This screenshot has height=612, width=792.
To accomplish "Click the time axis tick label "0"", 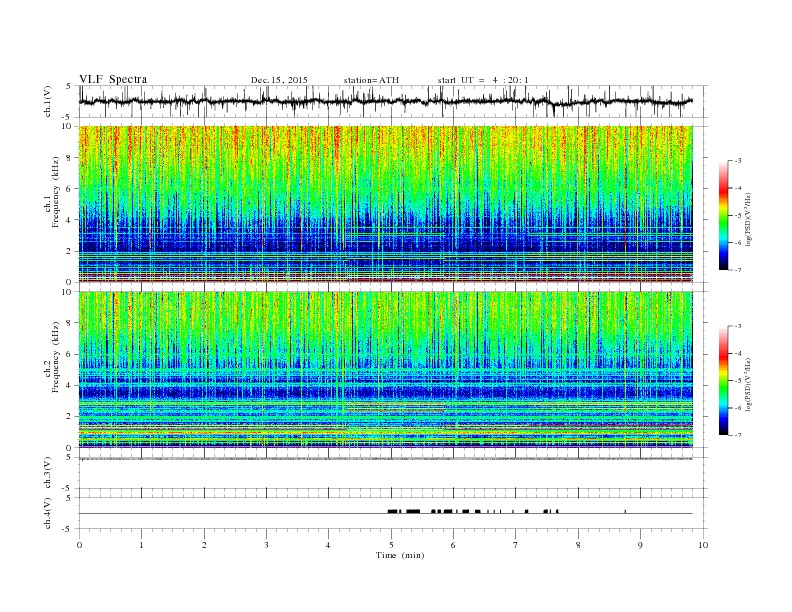I will coord(79,545).
